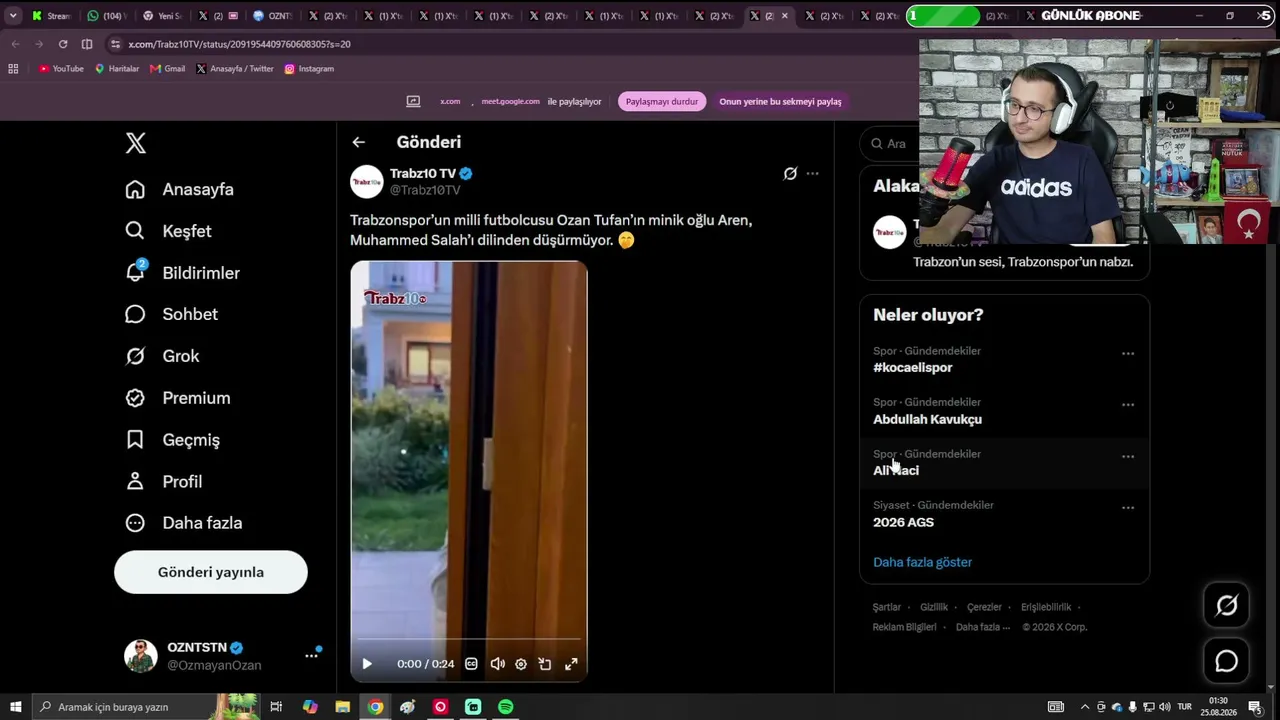
Task: Open options for 2026 AGS trend
Action: pyautogui.click(x=1128, y=508)
